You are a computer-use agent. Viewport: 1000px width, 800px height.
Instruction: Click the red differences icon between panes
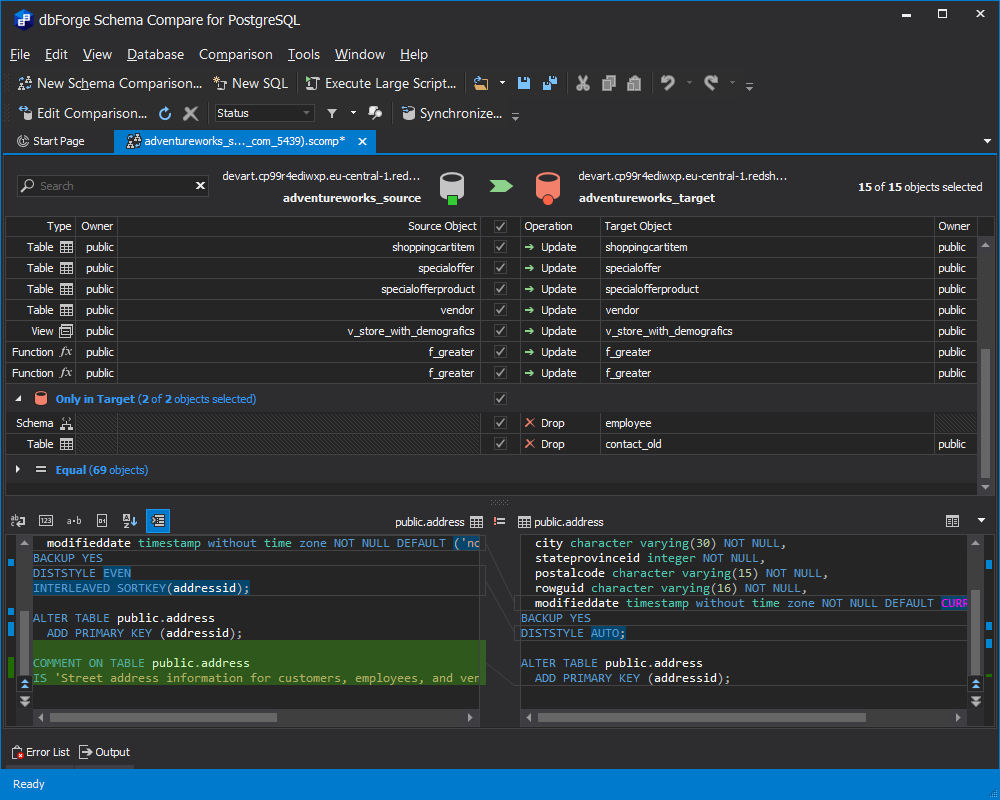tap(499, 521)
